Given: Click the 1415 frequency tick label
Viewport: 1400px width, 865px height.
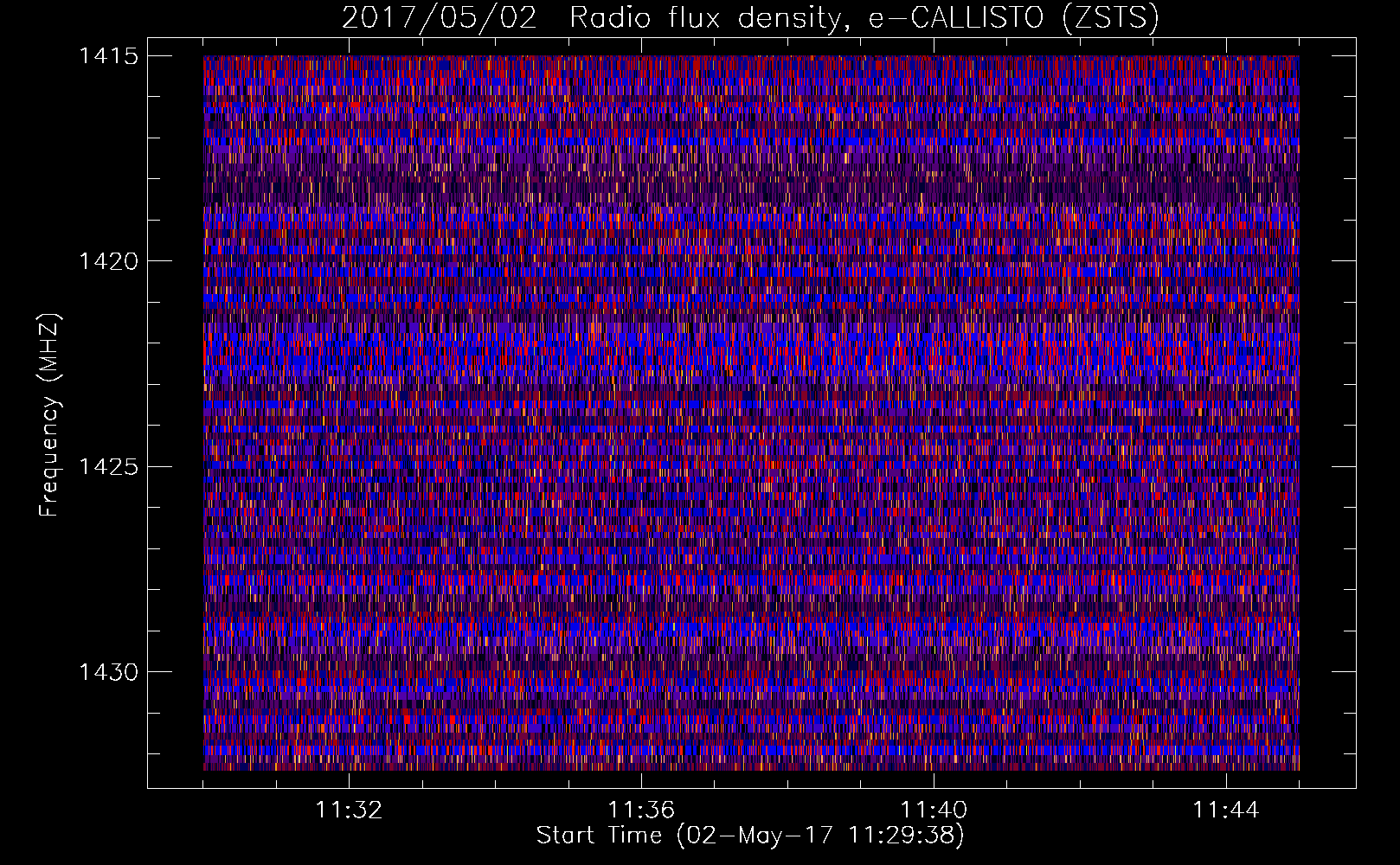Looking at the screenshot, I should 108,56.
